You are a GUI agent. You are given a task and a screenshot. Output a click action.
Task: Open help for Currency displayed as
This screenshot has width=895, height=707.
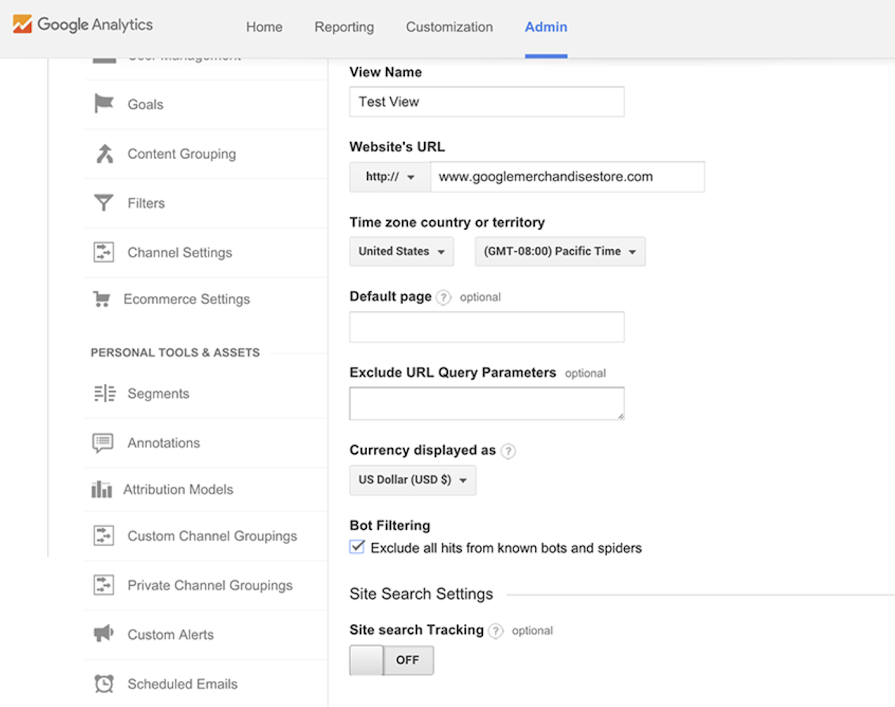508,451
